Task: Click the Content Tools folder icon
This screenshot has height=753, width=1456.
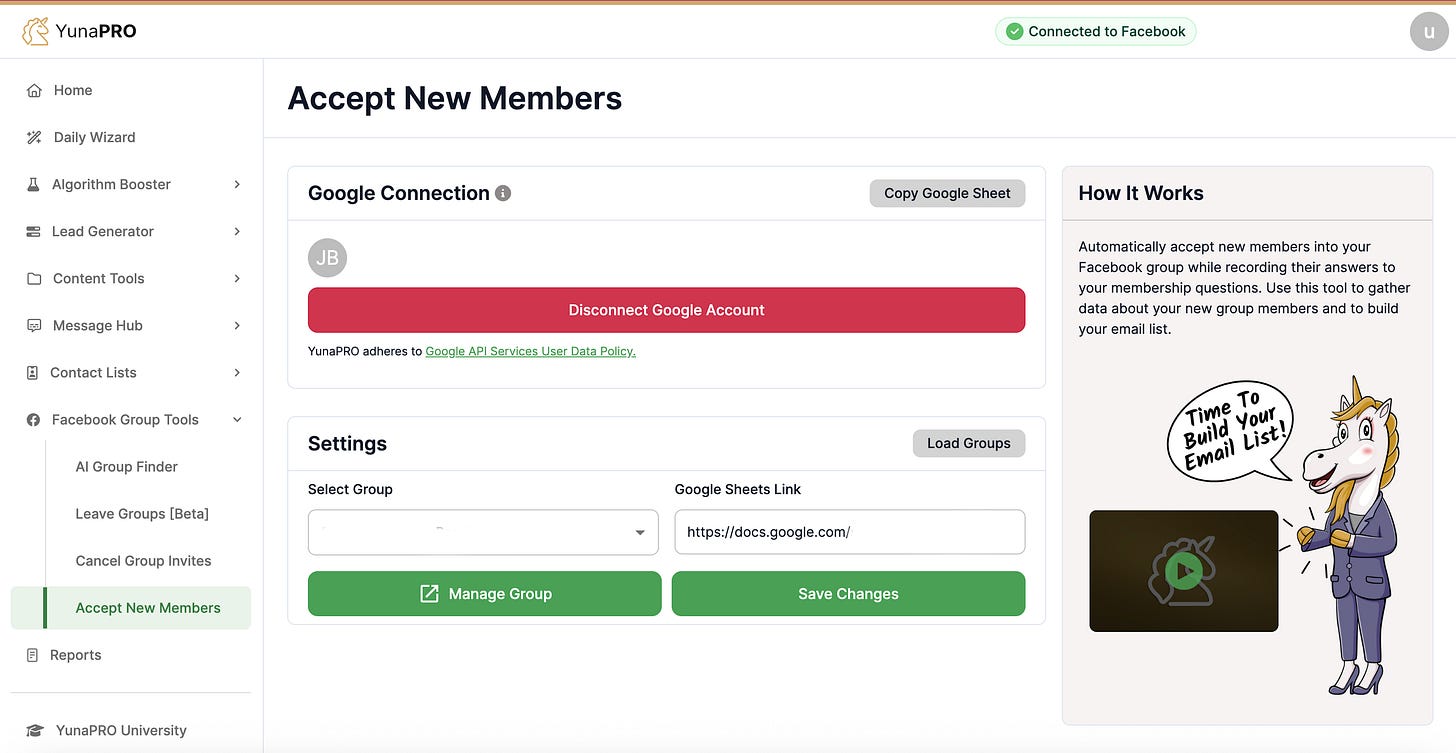Action: pos(34,278)
